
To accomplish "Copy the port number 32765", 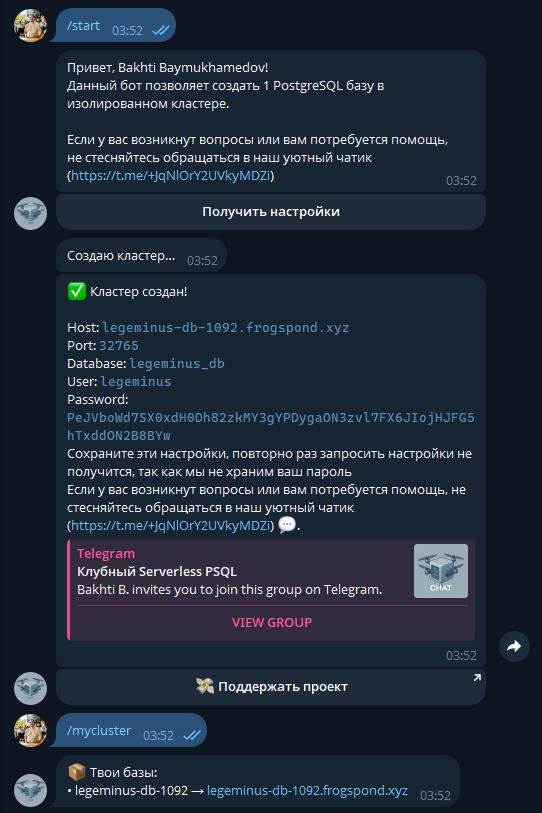I will (119, 345).
